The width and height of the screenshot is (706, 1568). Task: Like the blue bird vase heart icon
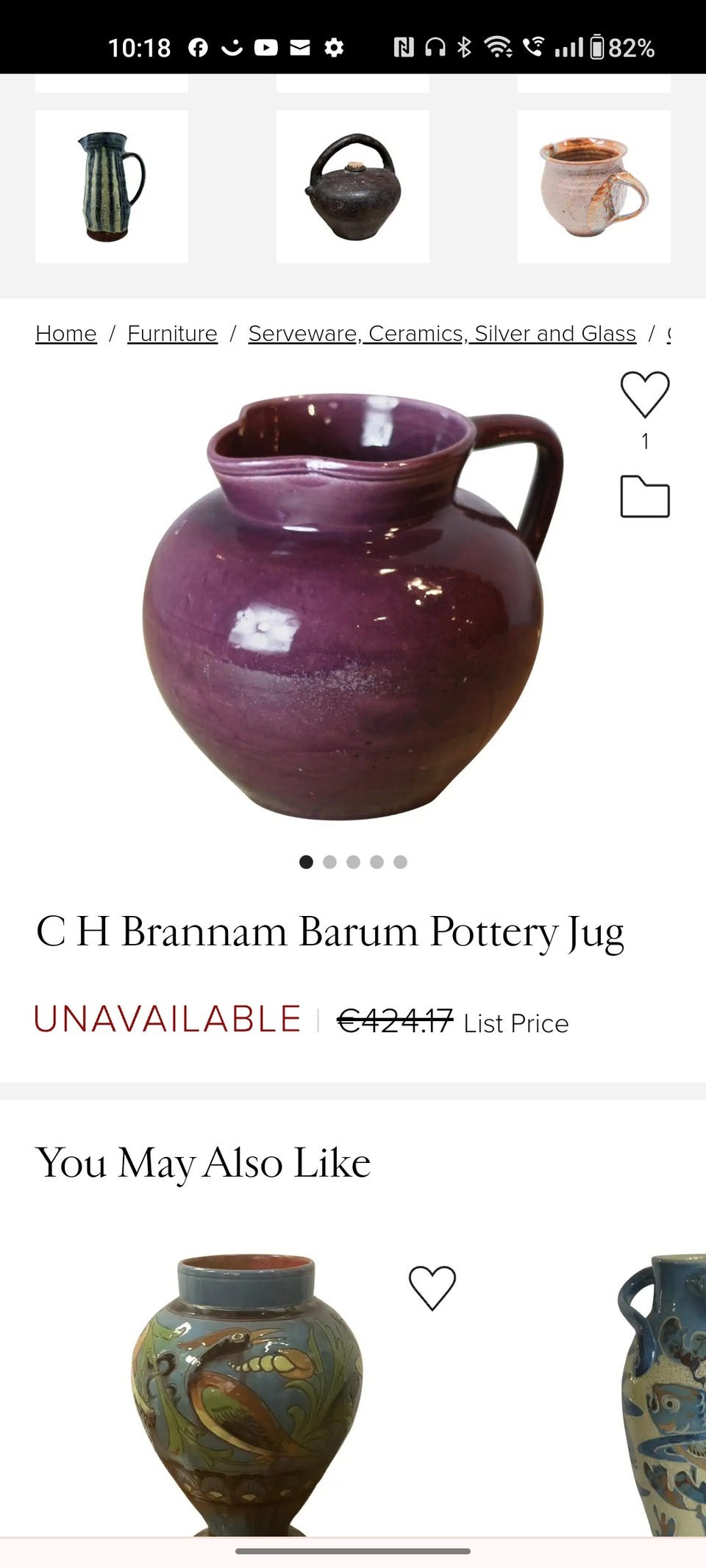[432, 1288]
